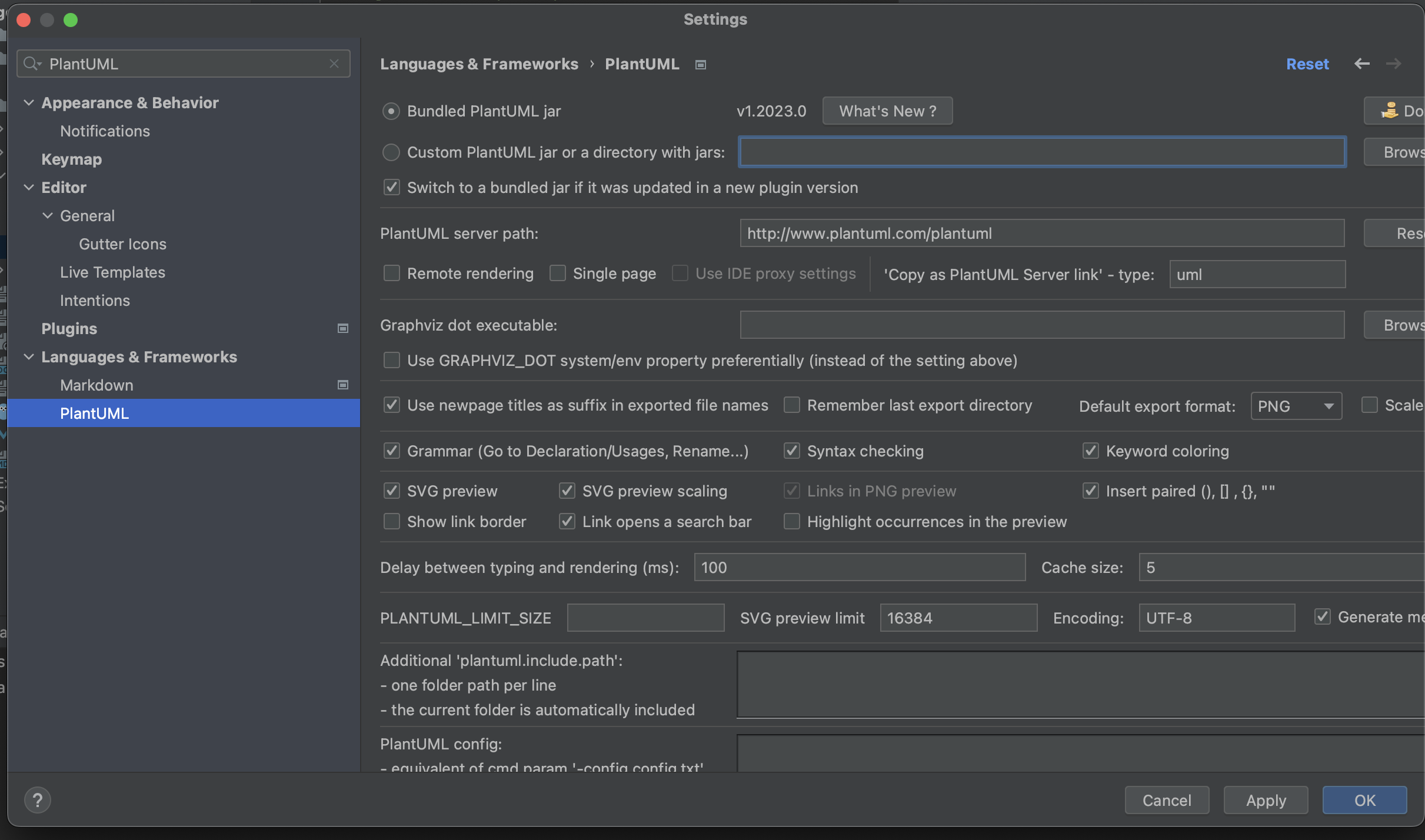Open the help question mark button
The width and height of the screenshot is (1425, 840).
pos(38,800)
